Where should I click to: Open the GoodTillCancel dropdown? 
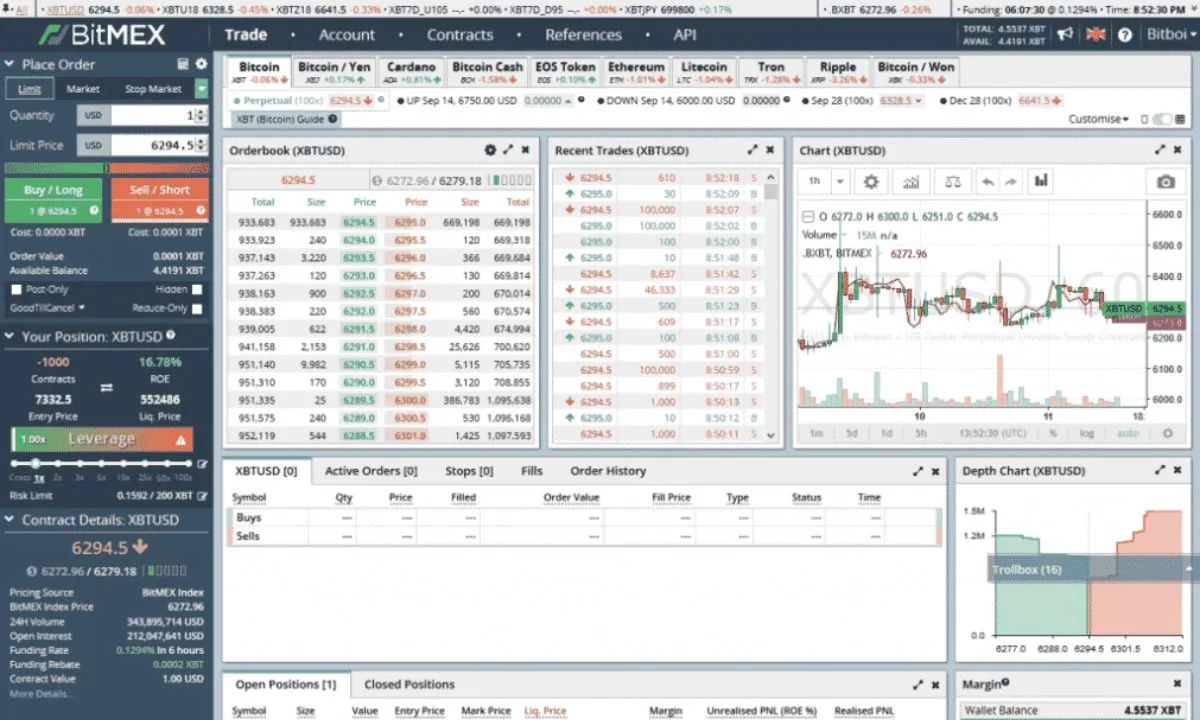45,307
